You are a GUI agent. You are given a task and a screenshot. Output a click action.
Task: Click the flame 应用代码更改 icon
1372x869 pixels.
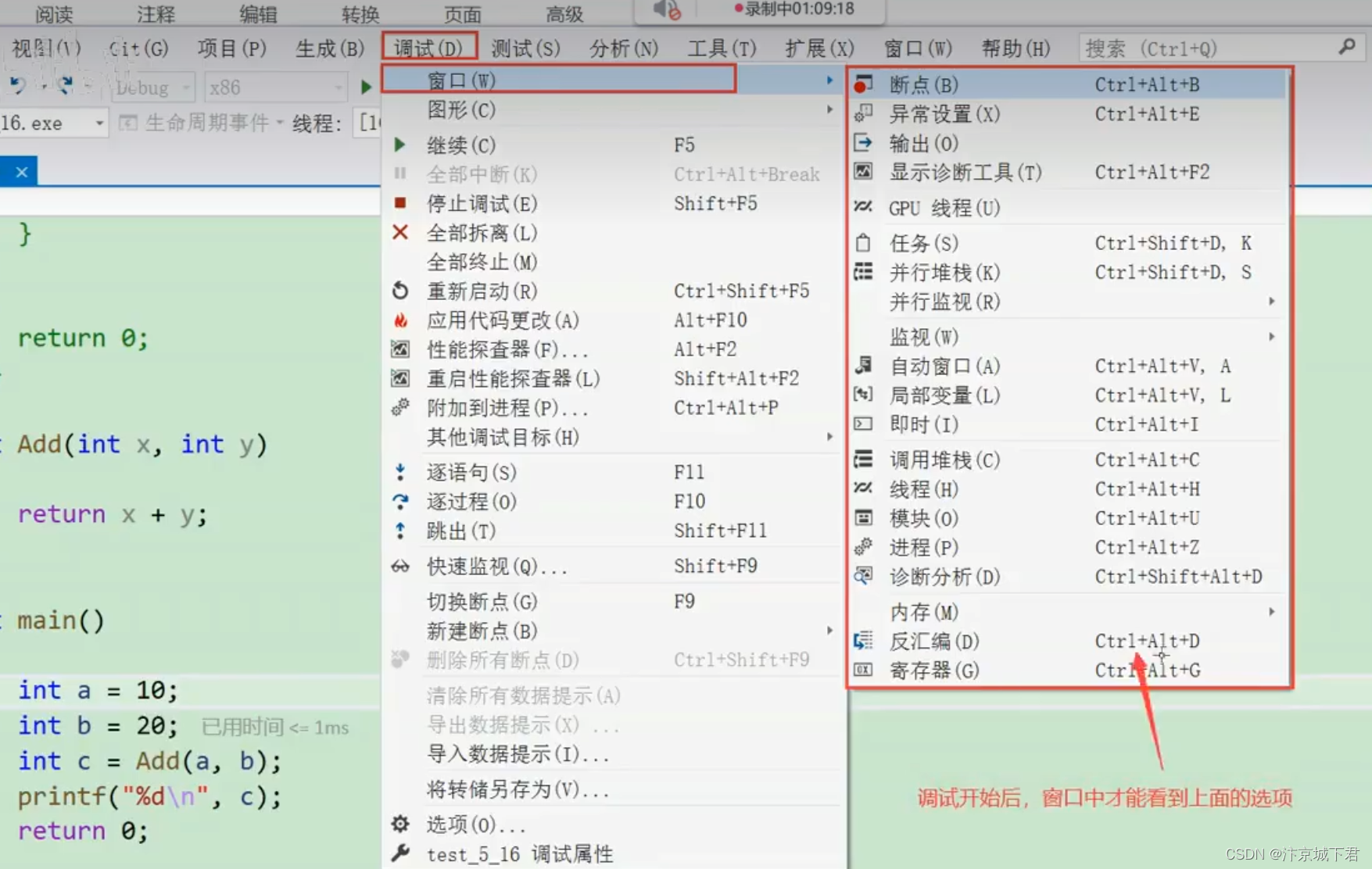point(400,320)
